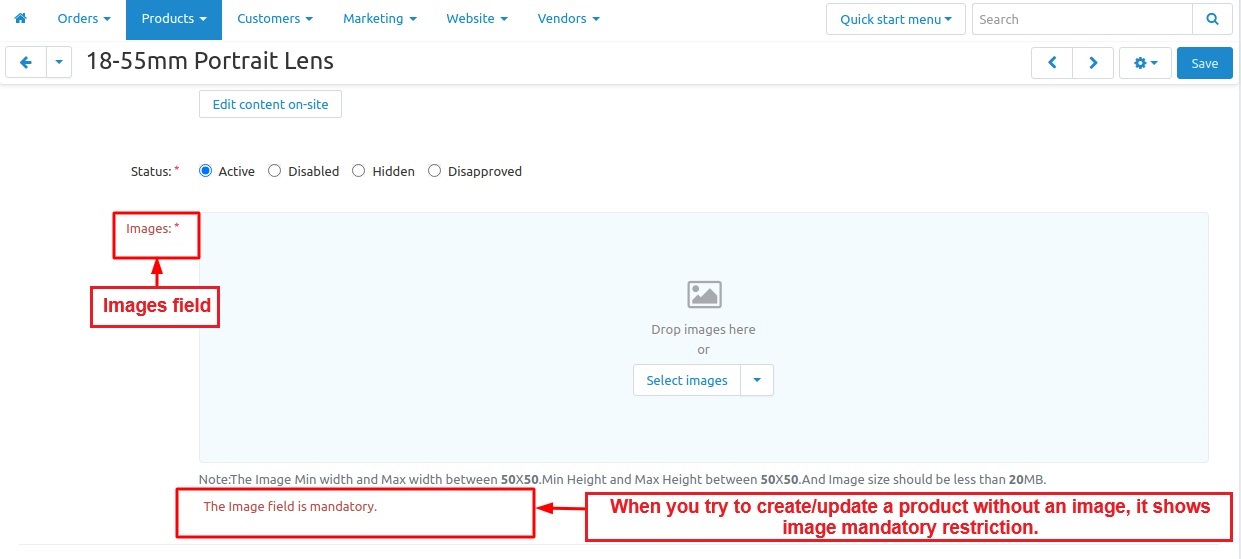
Task: Open the gear settings menu
Action: click(1145, 63)
